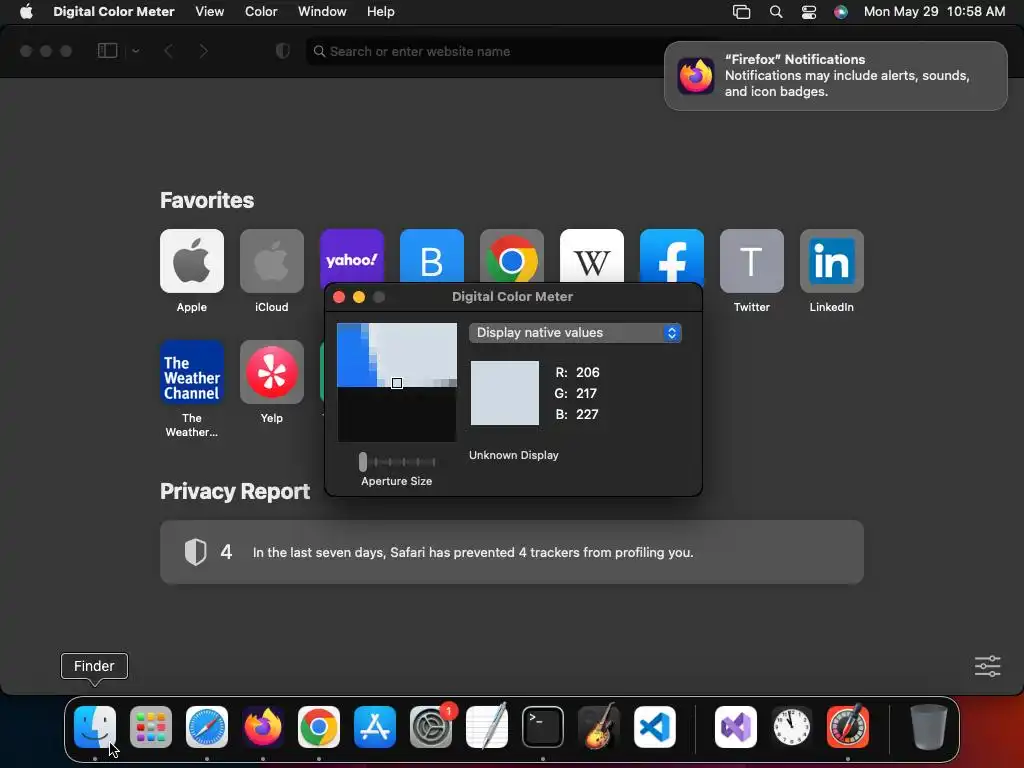Click the Safari sidebar toggle icon
The image size is (1024, 768).
pyautogui.click(x=107, y=51)
